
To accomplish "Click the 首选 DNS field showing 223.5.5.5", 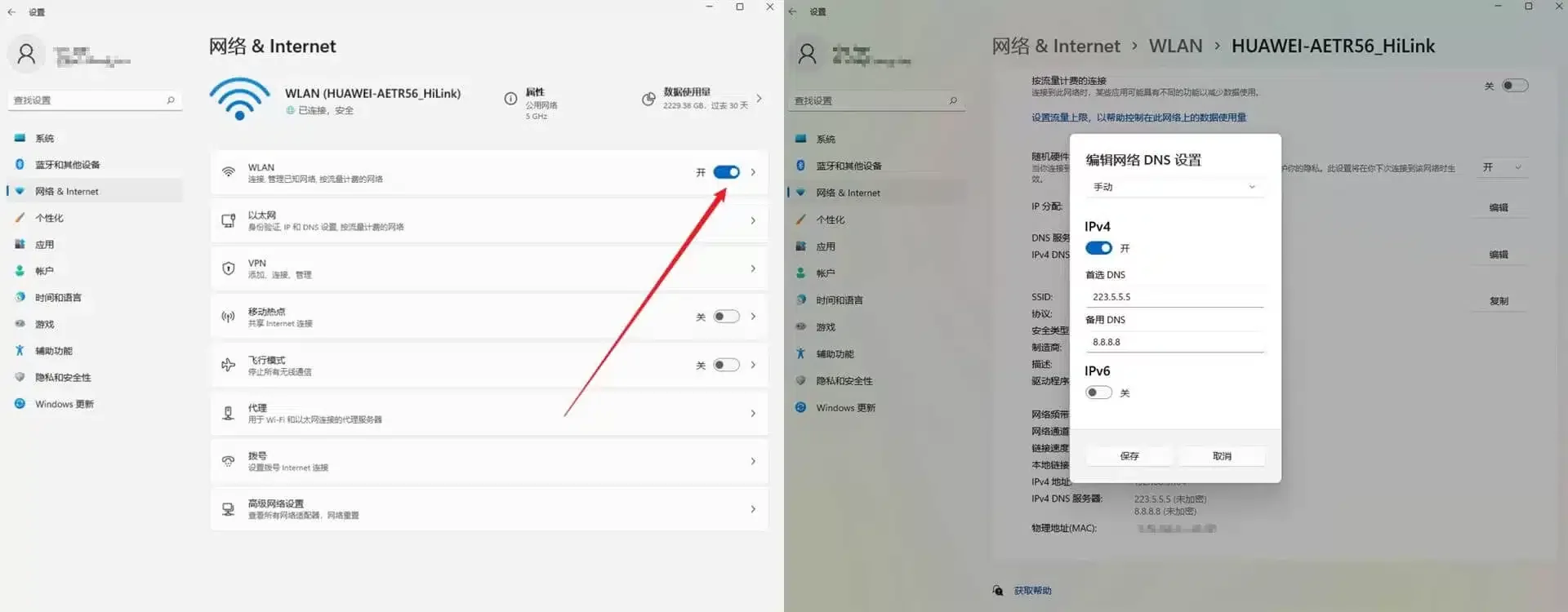I will [1174, 297].
